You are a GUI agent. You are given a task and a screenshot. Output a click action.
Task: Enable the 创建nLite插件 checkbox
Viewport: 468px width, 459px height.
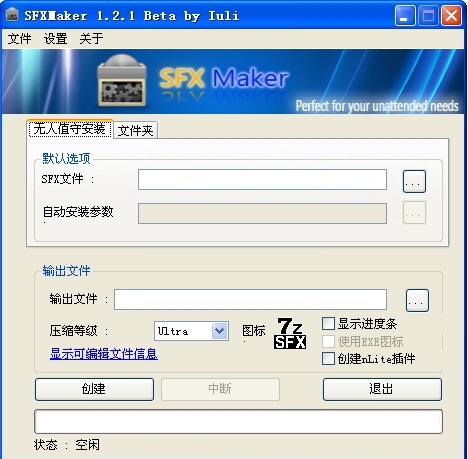tap(328, 359)
